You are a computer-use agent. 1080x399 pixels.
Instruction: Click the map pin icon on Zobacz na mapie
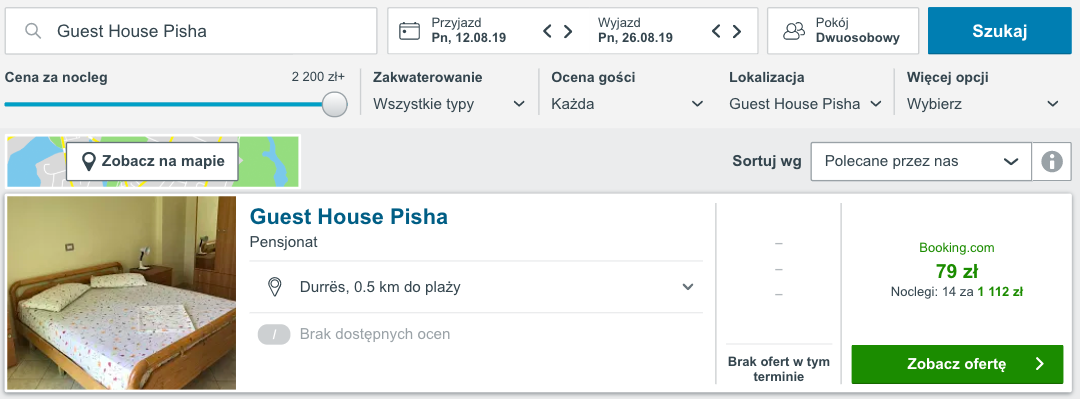[88, 162]
